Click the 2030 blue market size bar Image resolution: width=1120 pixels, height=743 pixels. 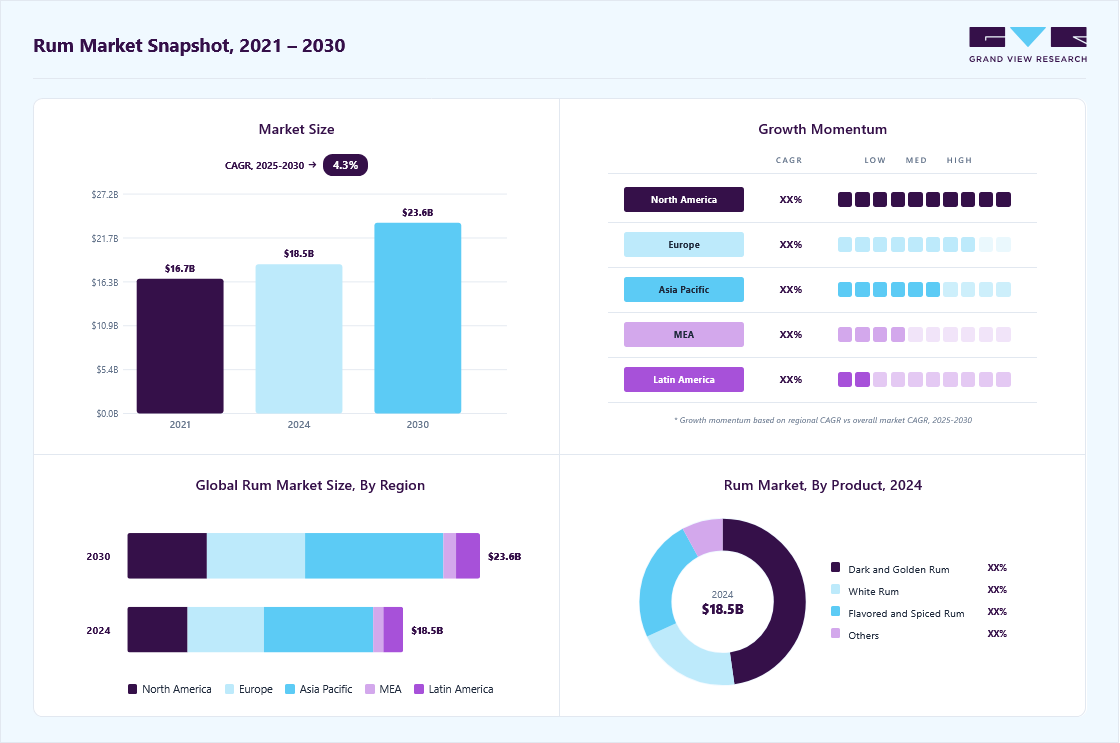click(x=418, y=318)
